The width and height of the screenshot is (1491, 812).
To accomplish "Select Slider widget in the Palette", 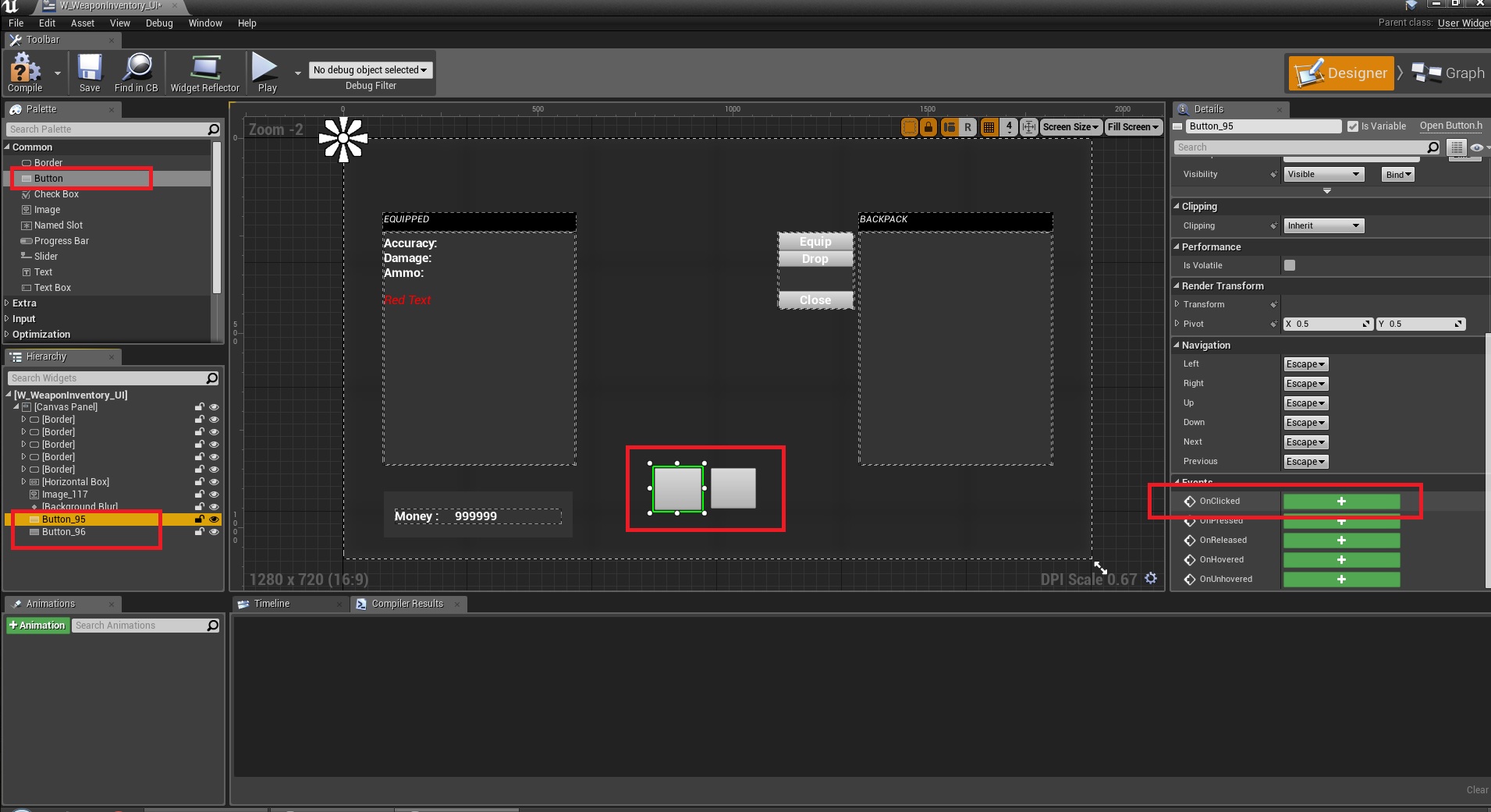I will [45, 257].
